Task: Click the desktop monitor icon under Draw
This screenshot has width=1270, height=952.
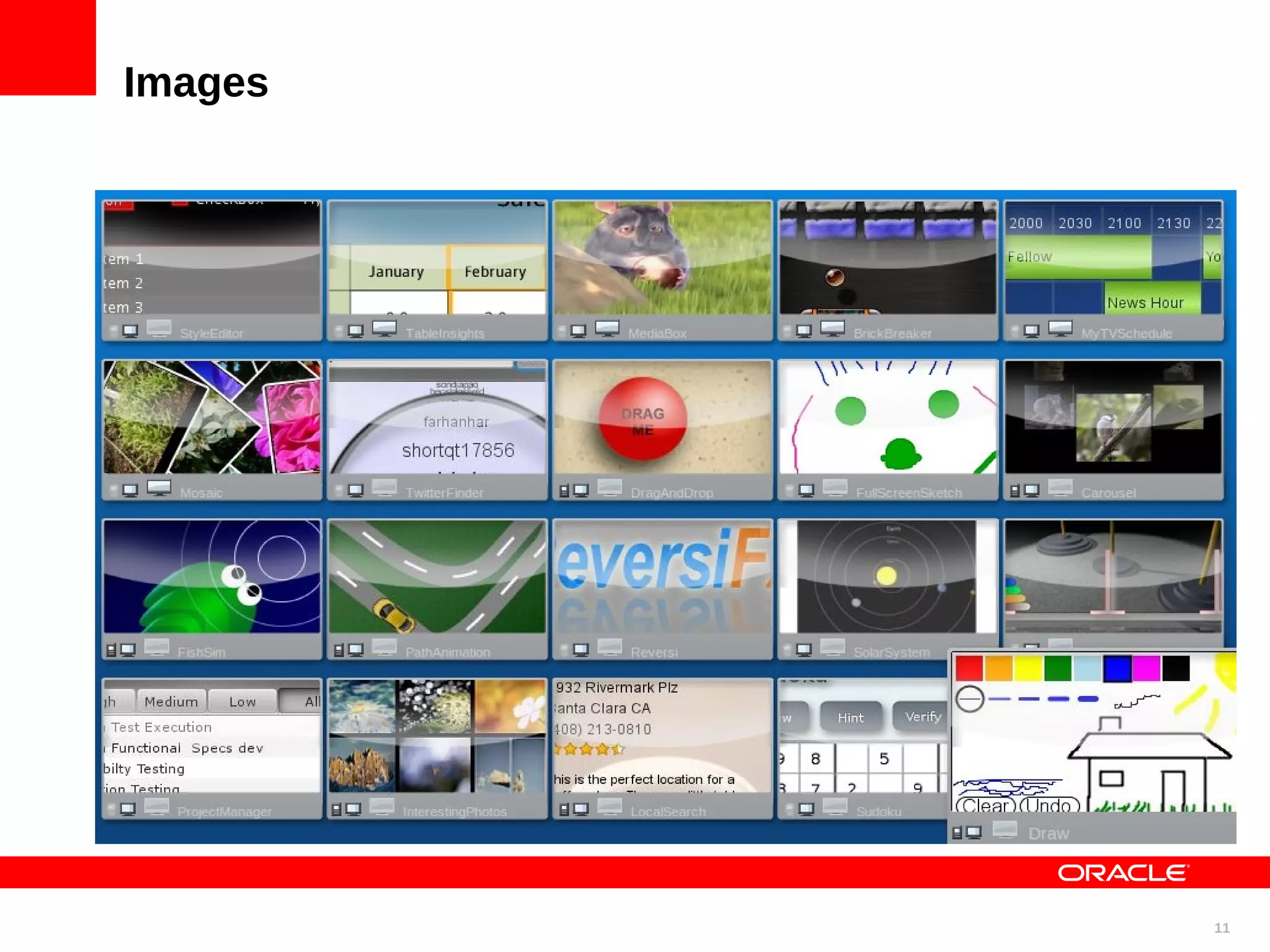Action: click(974, 832)
